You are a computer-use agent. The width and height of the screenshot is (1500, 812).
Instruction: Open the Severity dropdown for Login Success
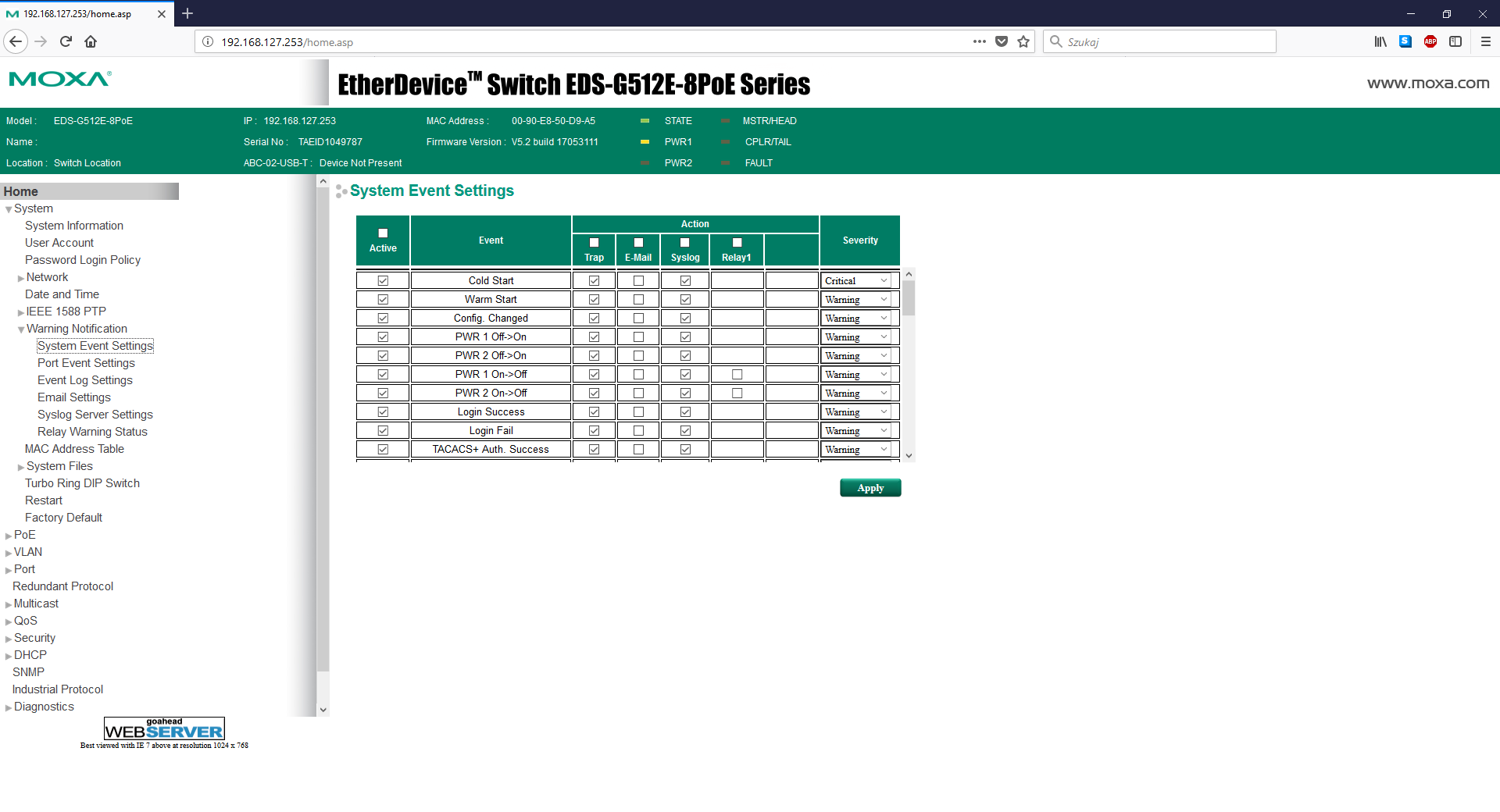pyautogui.click(x=856, y=411)
